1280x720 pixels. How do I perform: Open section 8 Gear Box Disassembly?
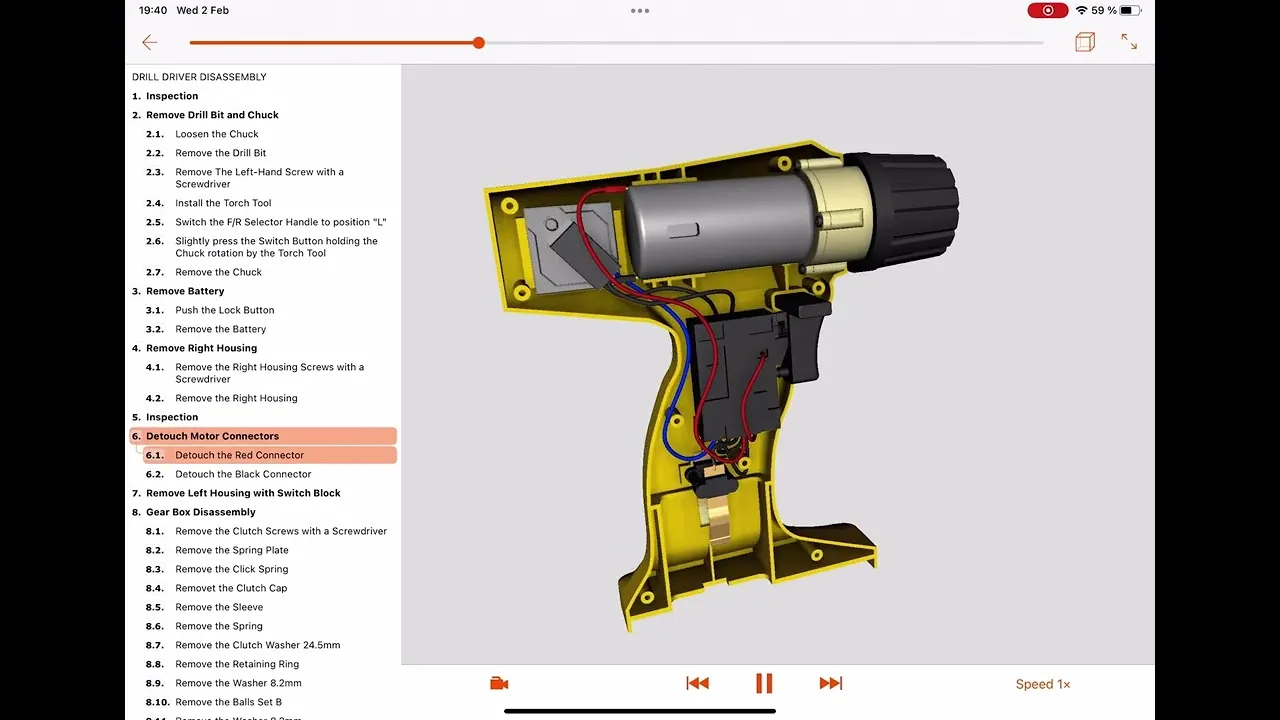[x=200, y=512]
